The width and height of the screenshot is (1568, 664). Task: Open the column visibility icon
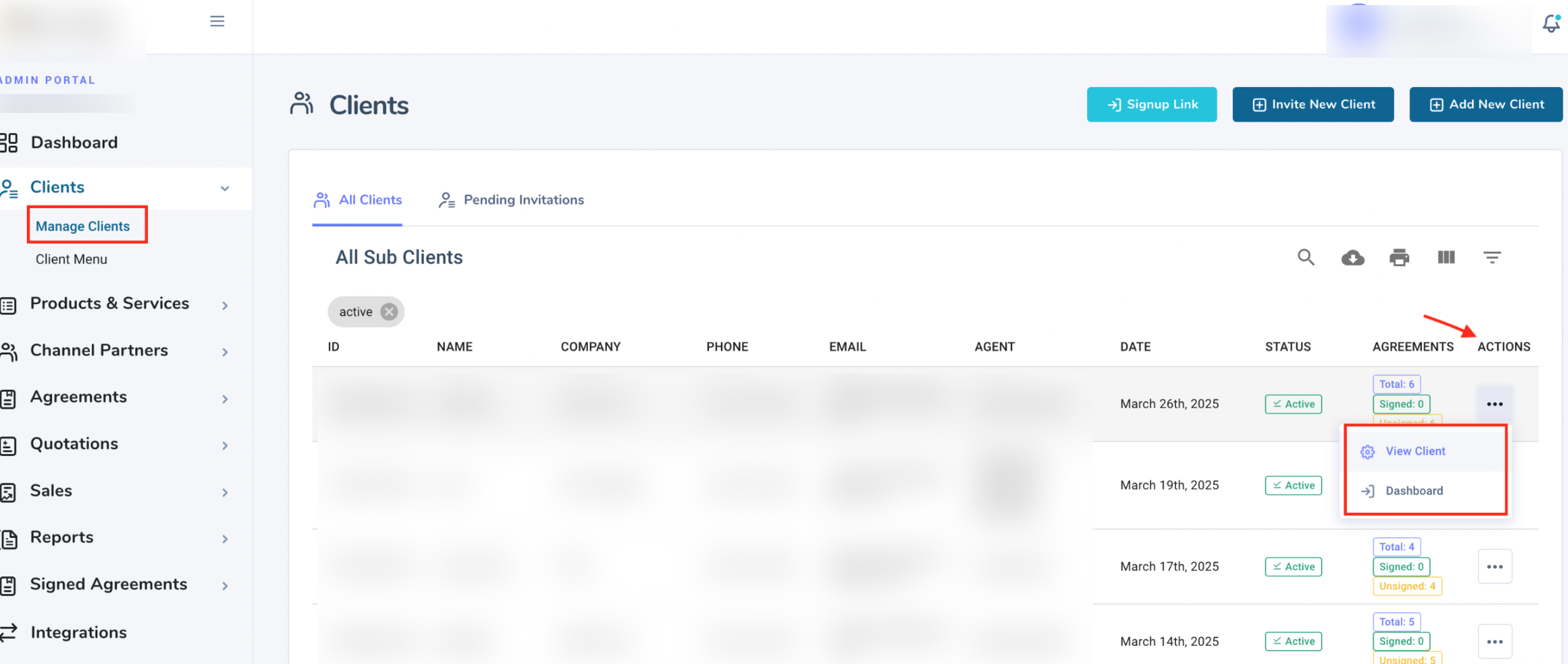tap(1447, 257)
